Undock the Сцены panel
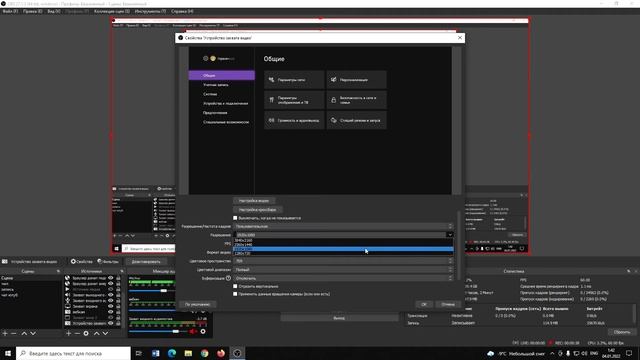The image size is (640, 360). click(58, 271)
